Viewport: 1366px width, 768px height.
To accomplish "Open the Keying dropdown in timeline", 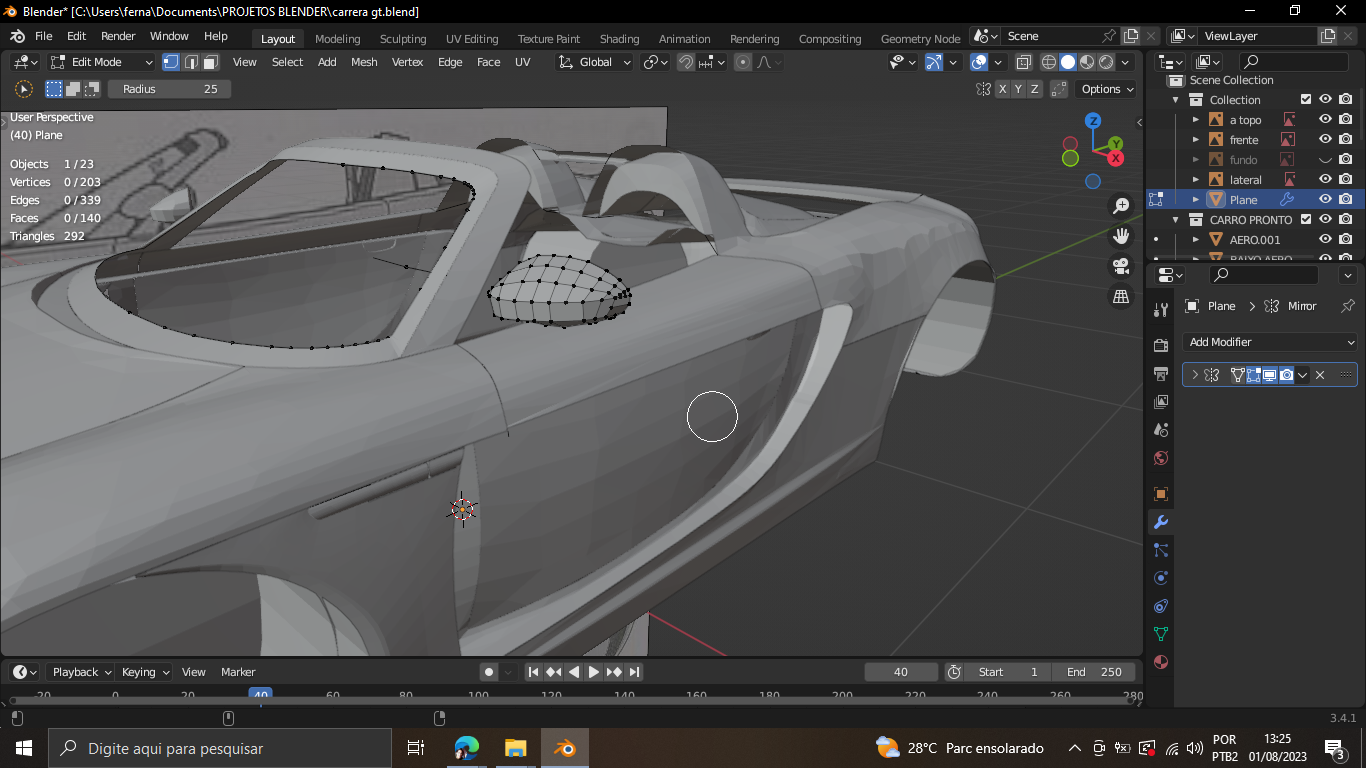I will click(145, 672).
